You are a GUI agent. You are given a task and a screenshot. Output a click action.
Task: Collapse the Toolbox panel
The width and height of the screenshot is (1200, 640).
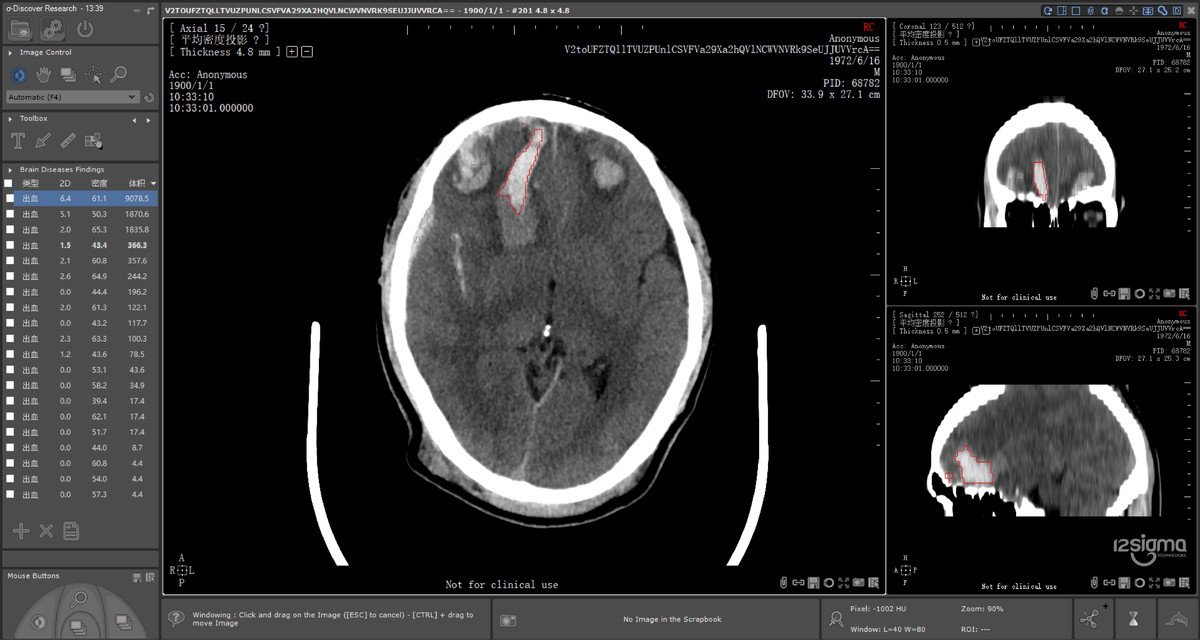tap(10, 118)
